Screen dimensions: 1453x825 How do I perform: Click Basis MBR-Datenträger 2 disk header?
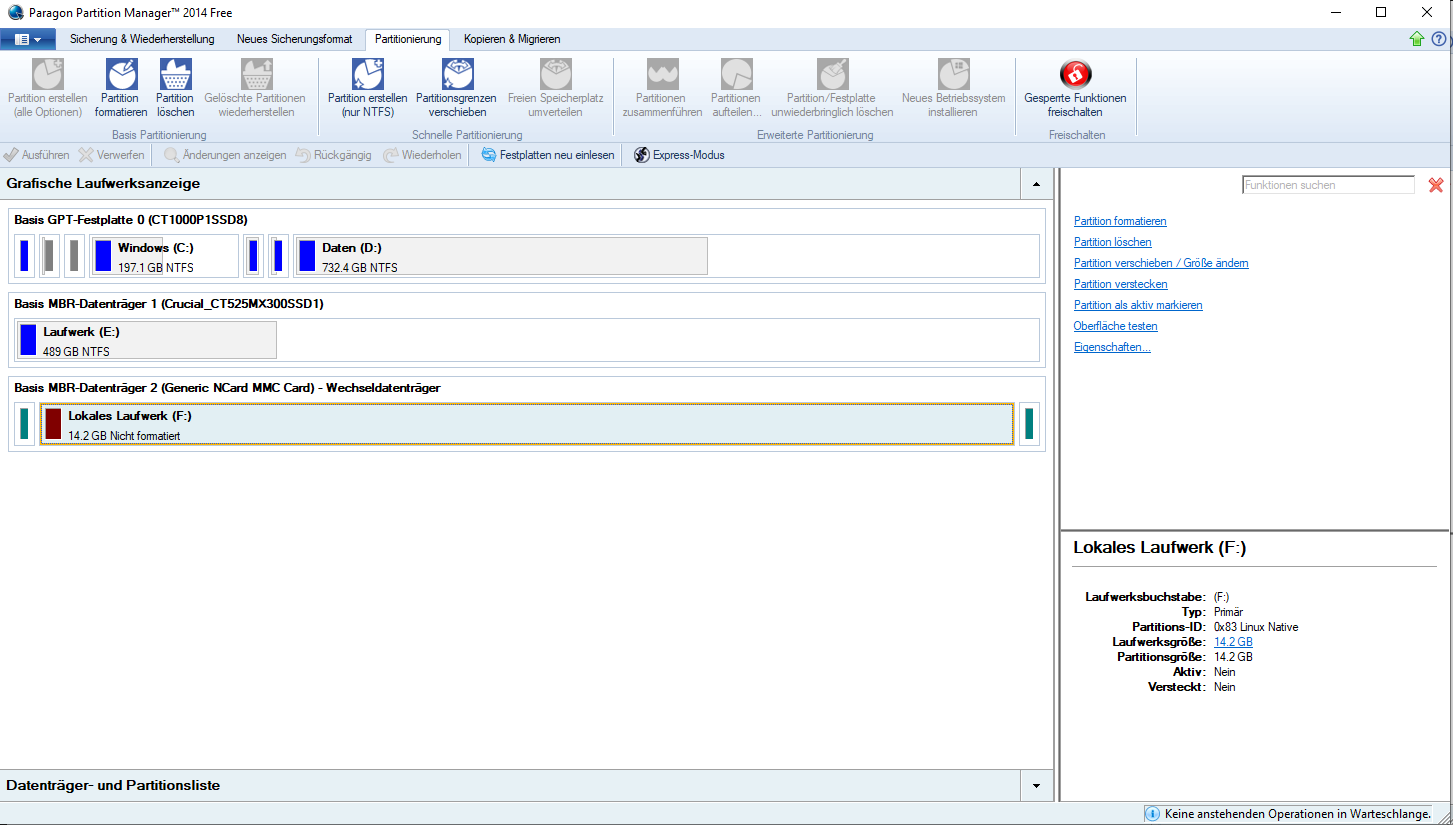coord(227,387)
